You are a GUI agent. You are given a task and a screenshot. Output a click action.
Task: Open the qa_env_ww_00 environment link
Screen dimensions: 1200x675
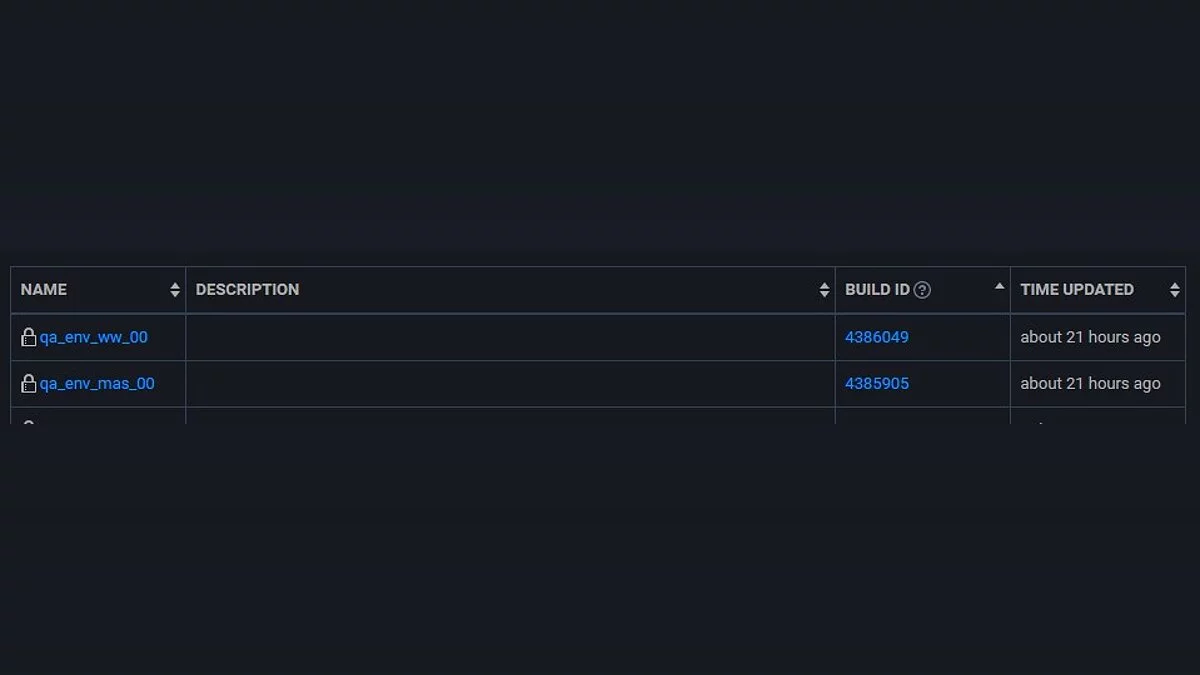(94, 338)
